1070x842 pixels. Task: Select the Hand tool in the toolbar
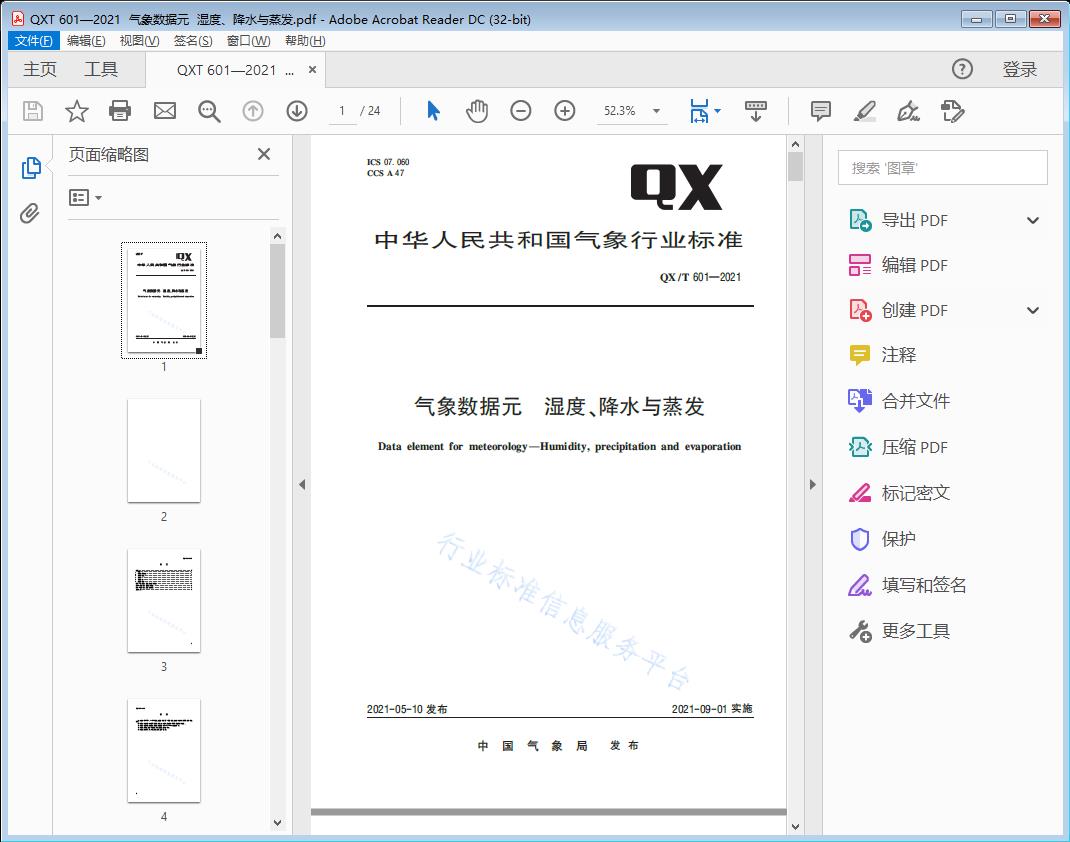(477, 111)
